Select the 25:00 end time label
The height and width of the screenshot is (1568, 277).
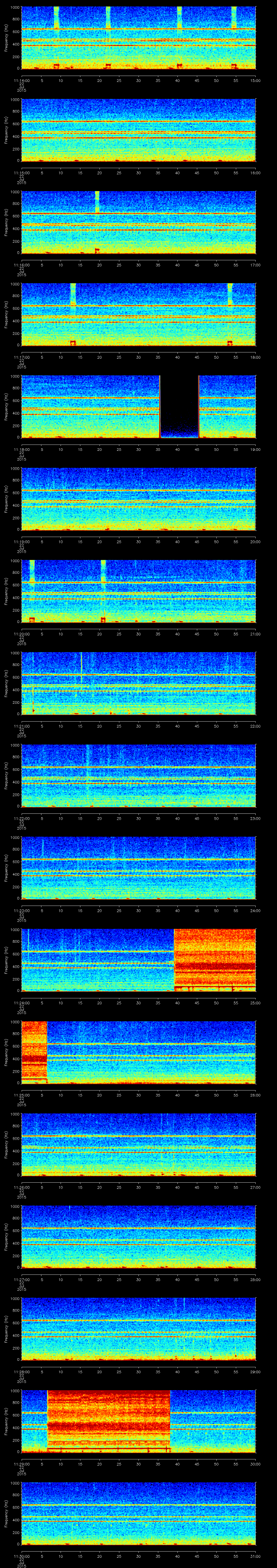(x=255, y=1003)
